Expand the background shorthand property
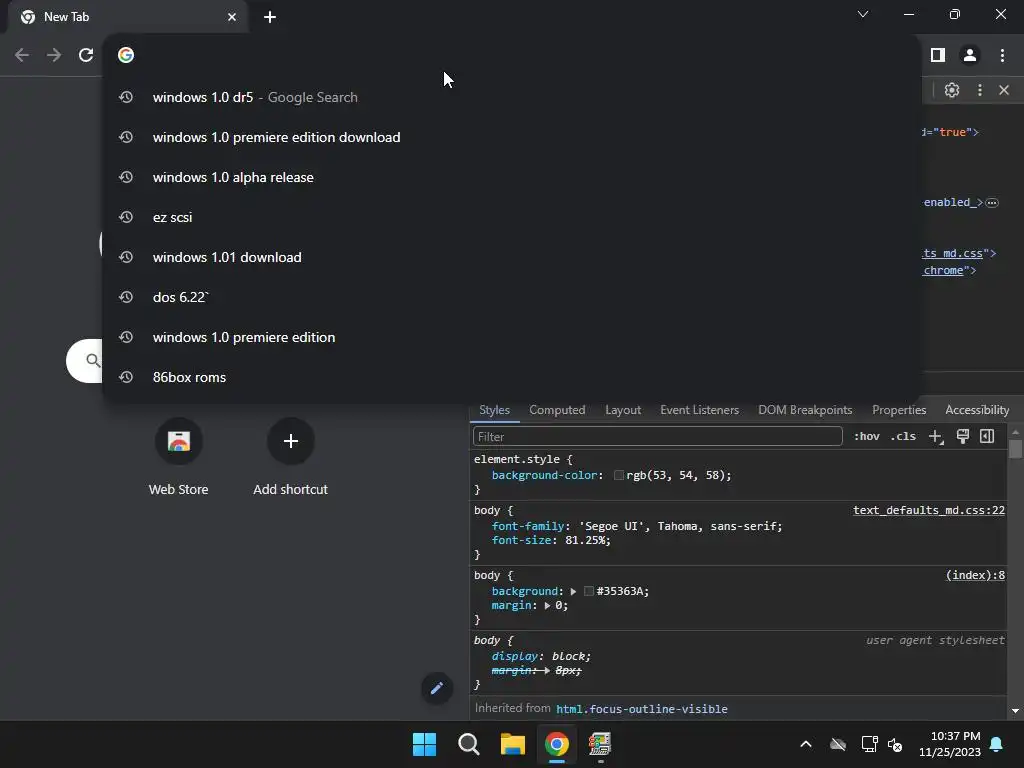The width and height of the screenshot is (1024, 768). pyautogui.click(x=573, y=592)
